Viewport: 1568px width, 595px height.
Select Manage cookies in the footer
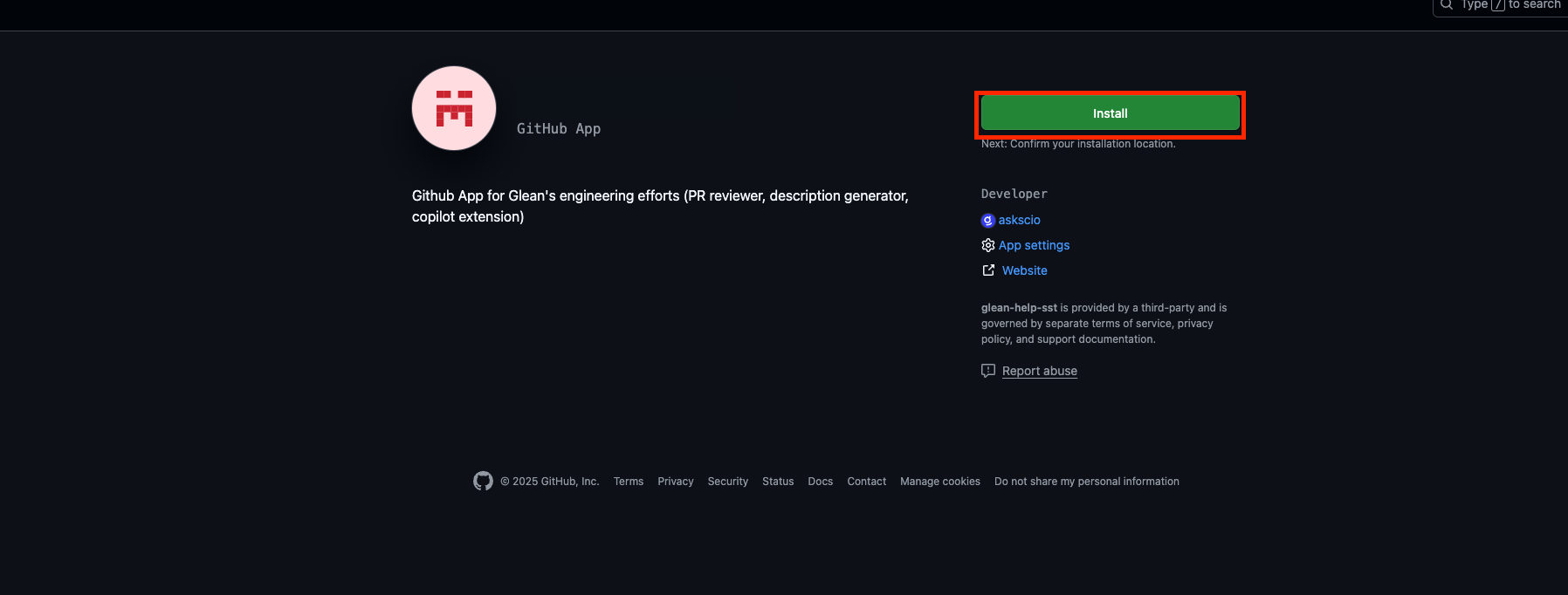coord(939,482)
